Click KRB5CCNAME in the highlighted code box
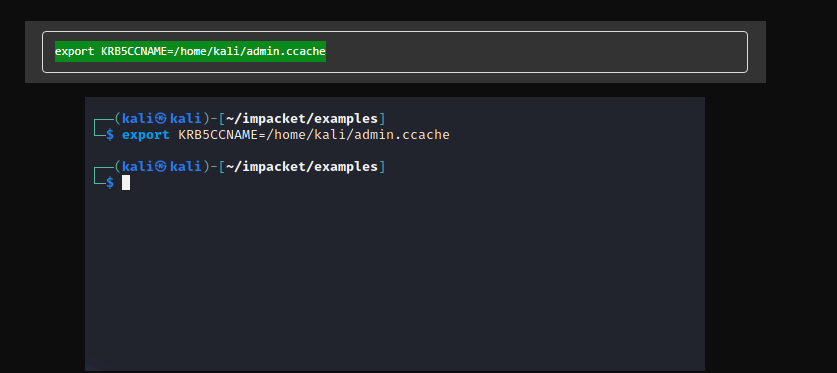 click(136, 52)
